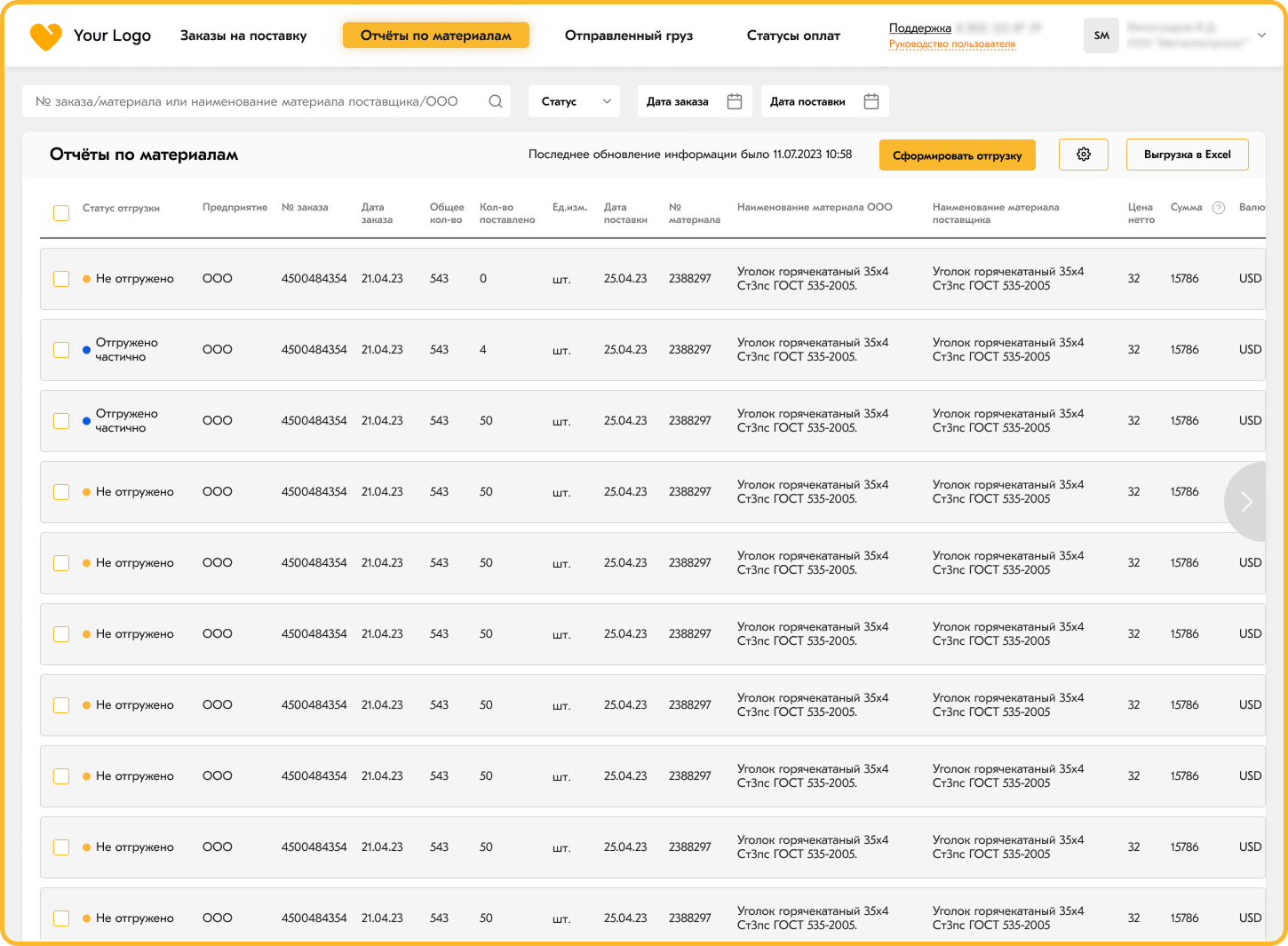Click the Дата поставки column header
The width and height of the screenshot is (1288, 946).
(x=625, y=213)
